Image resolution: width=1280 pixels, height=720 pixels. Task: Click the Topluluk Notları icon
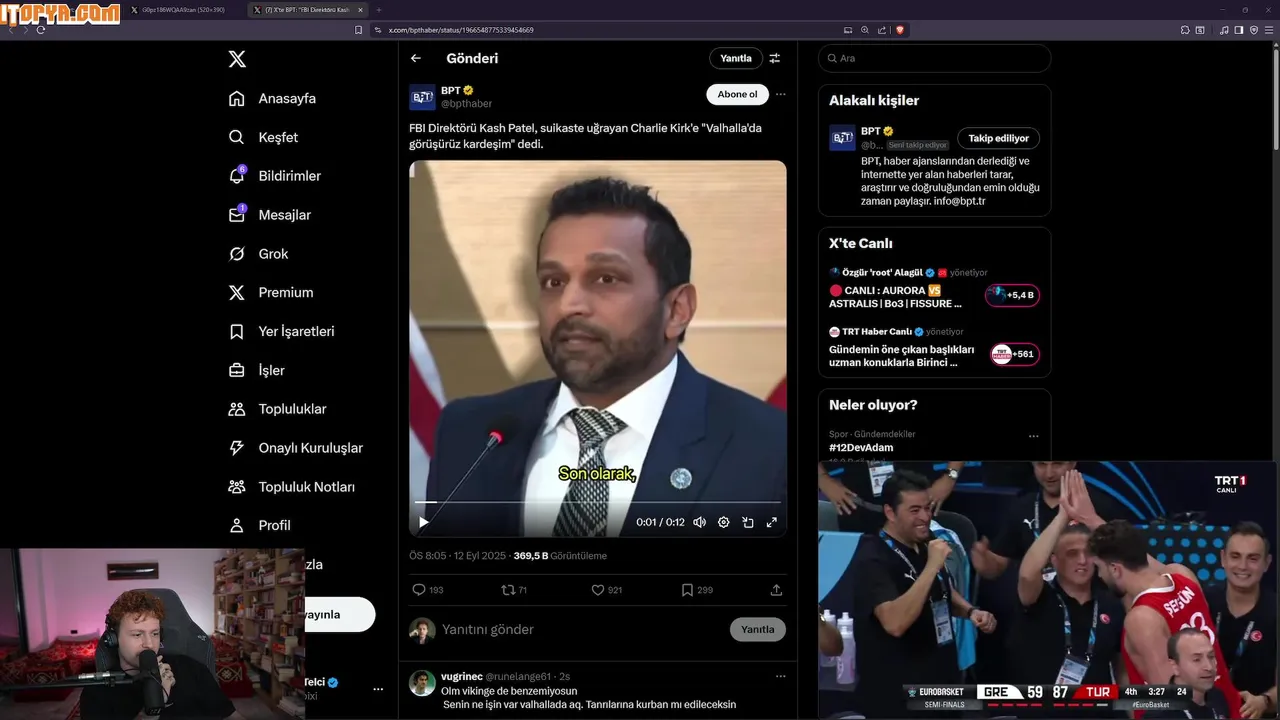[x=237, y=487]
